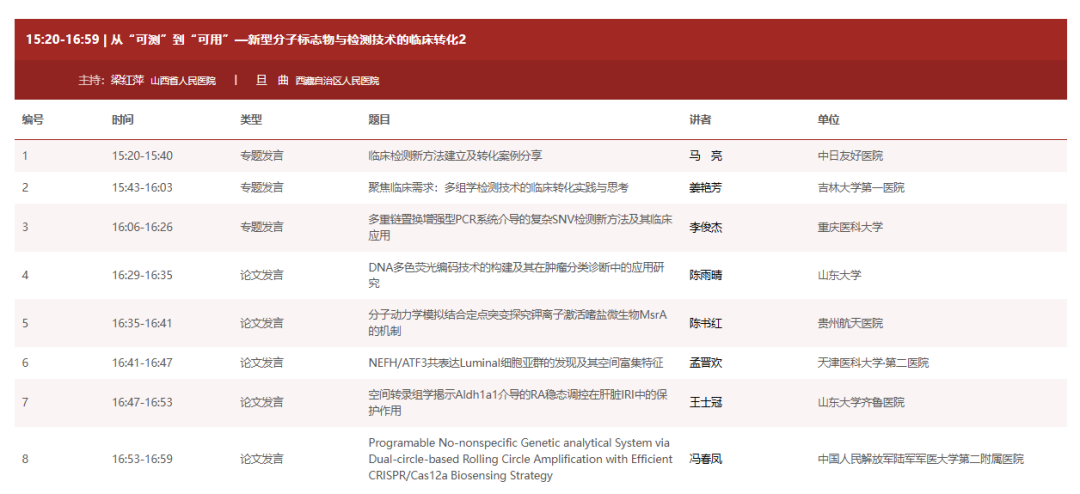The height and width of the screenshot is (494, 1080).
Task: Click number 5 in the 编号 column
Action: [25, 323]
